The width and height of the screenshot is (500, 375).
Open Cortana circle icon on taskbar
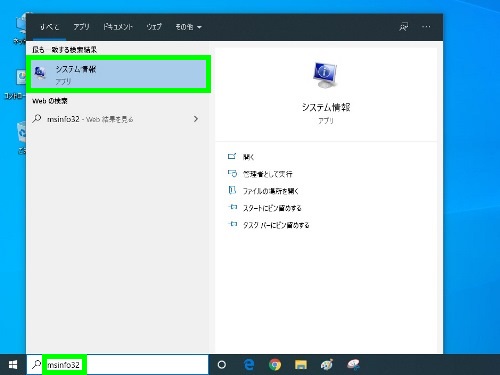click(x=222, y=365)
